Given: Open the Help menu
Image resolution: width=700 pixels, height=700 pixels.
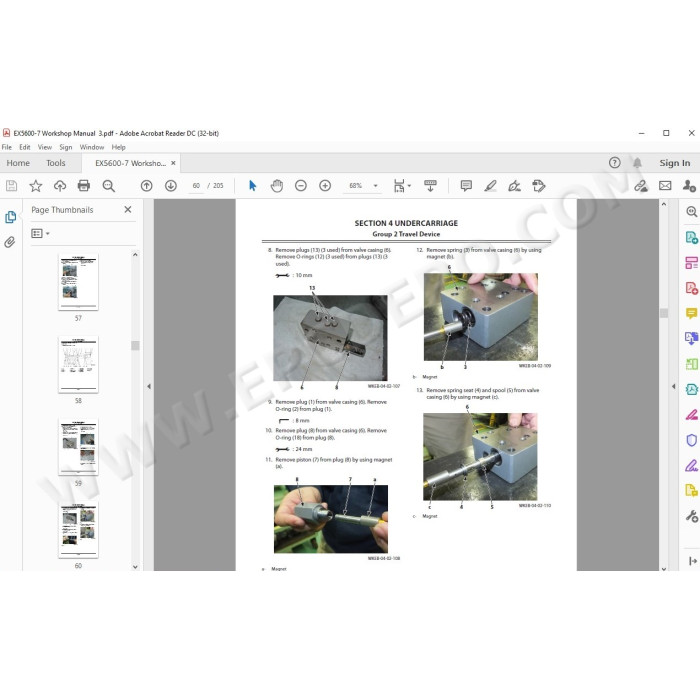Looking at the screenshot, I should point(118,147).
